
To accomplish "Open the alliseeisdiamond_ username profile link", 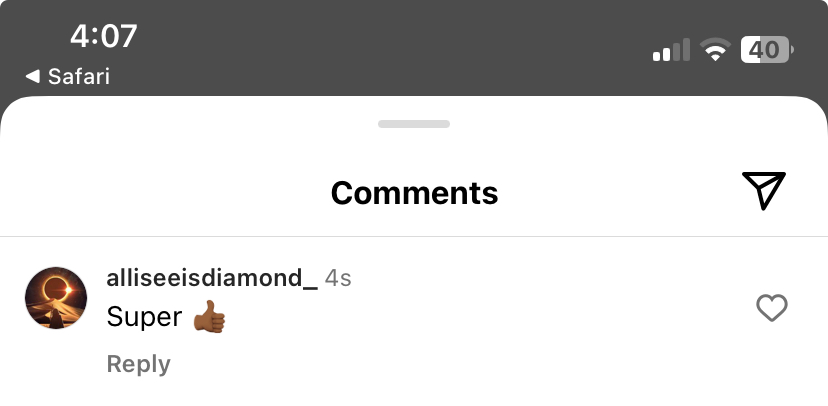I will tap(212, 278).
